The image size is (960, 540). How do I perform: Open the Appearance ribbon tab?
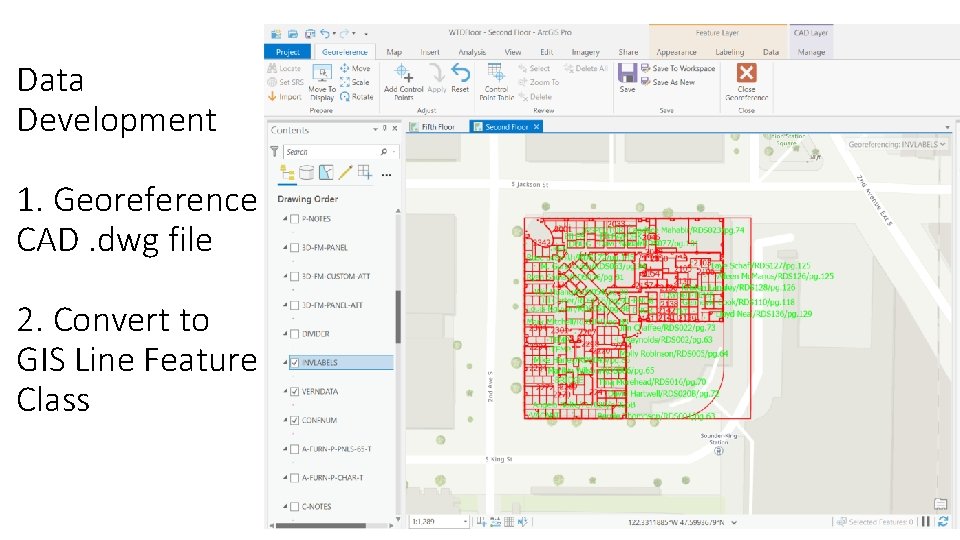(x=676, y=52)
